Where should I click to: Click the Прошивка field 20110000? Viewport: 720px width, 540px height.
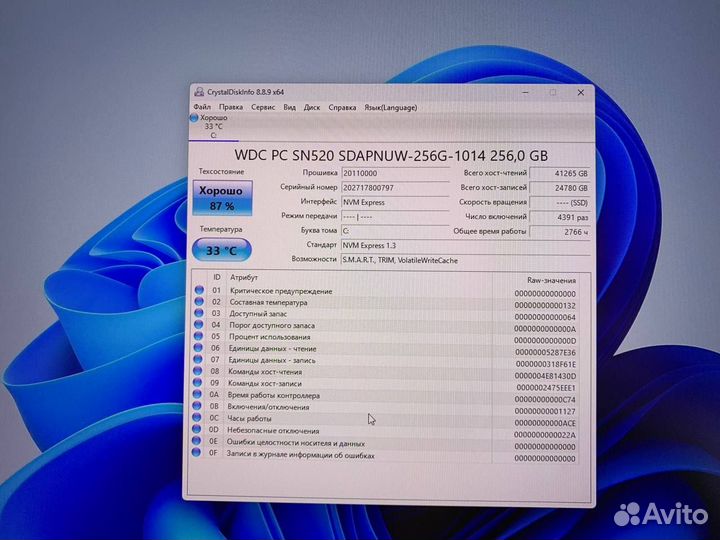[395, 173]
